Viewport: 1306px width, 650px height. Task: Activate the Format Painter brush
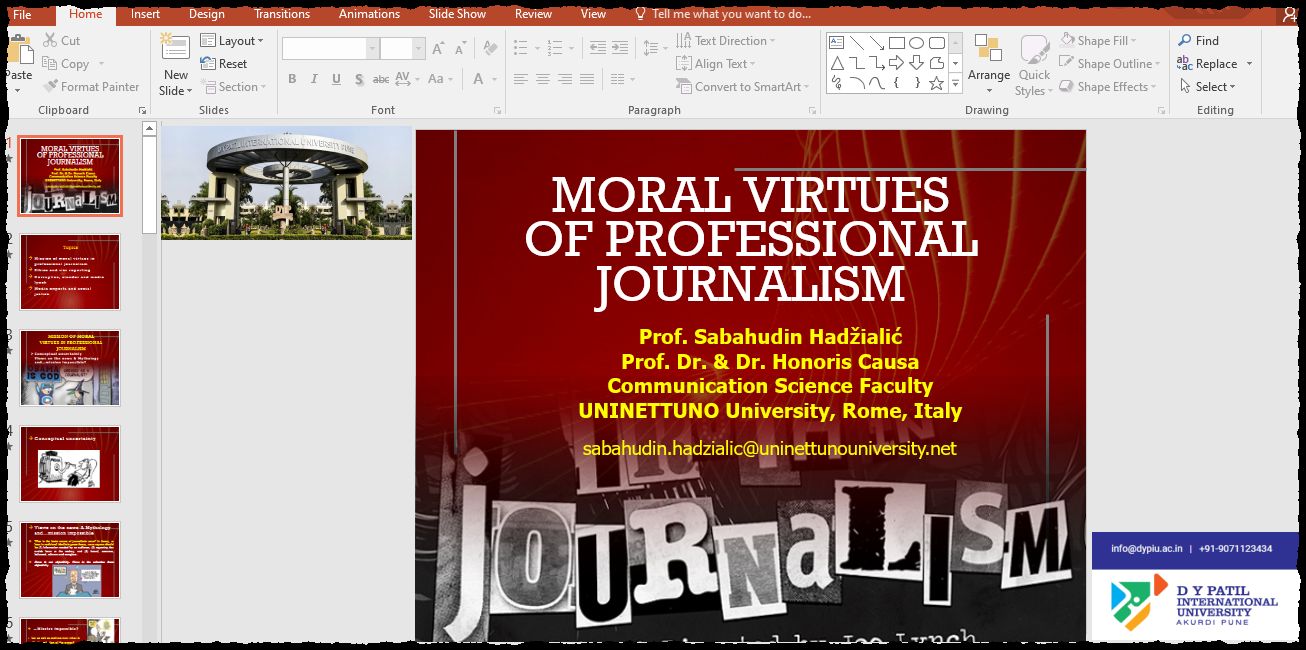point(91,87)
